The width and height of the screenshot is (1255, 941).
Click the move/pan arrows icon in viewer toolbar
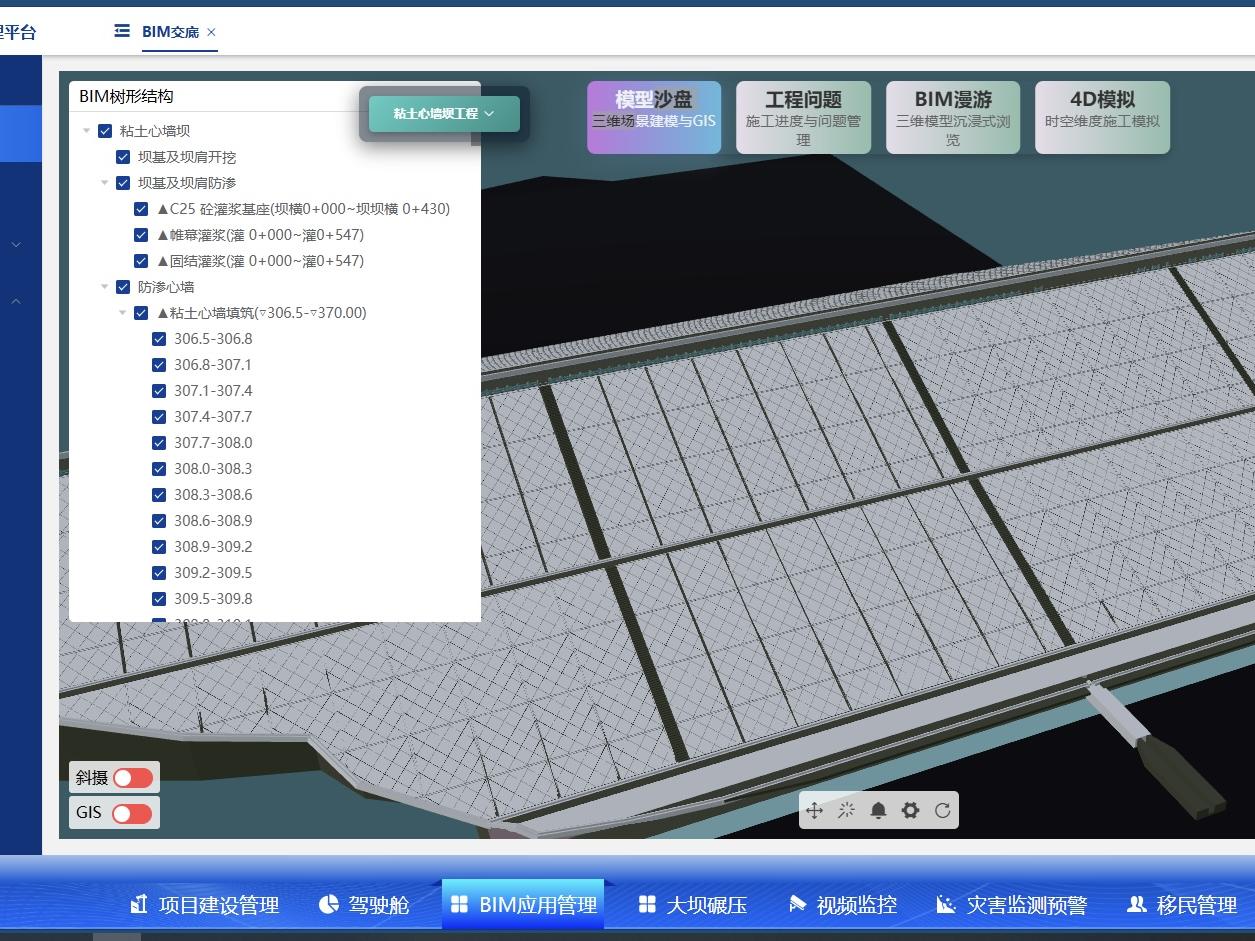(814, 811)
